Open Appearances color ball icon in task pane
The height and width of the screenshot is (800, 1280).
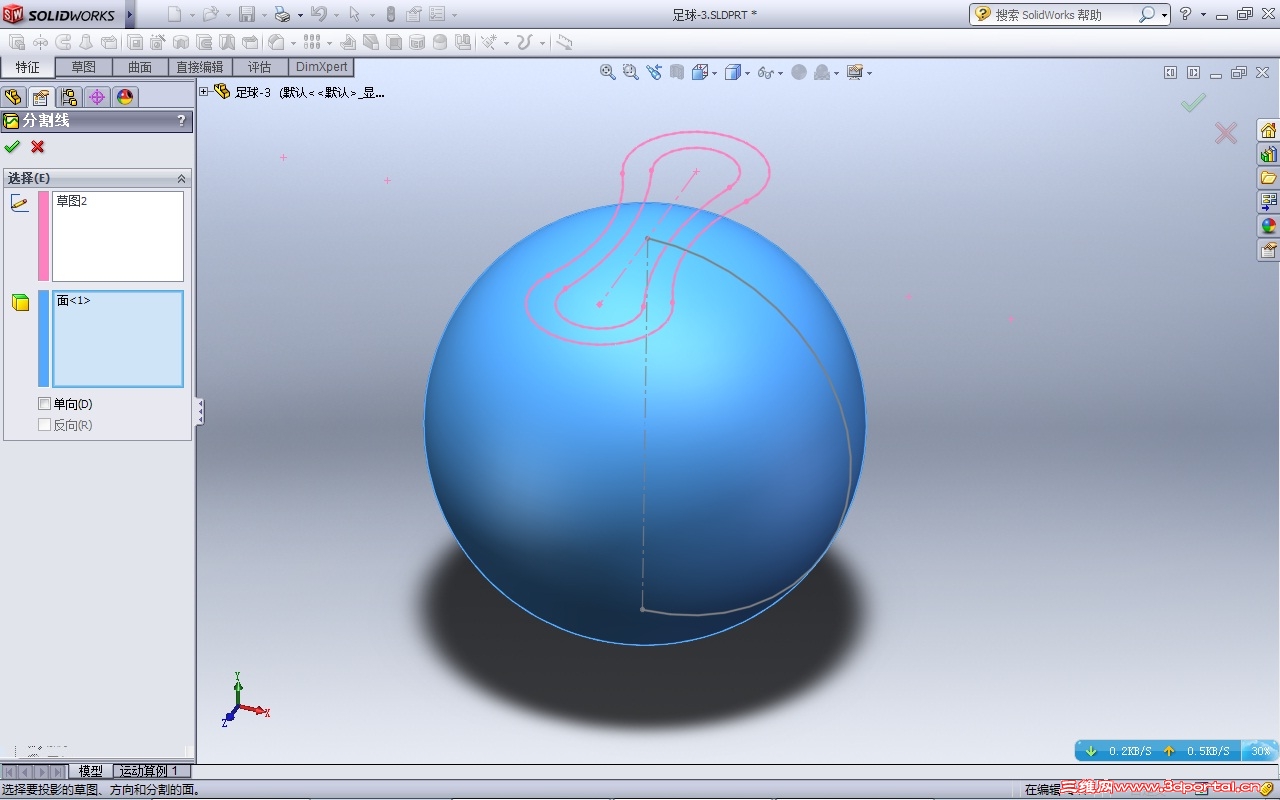(1269, 226)
